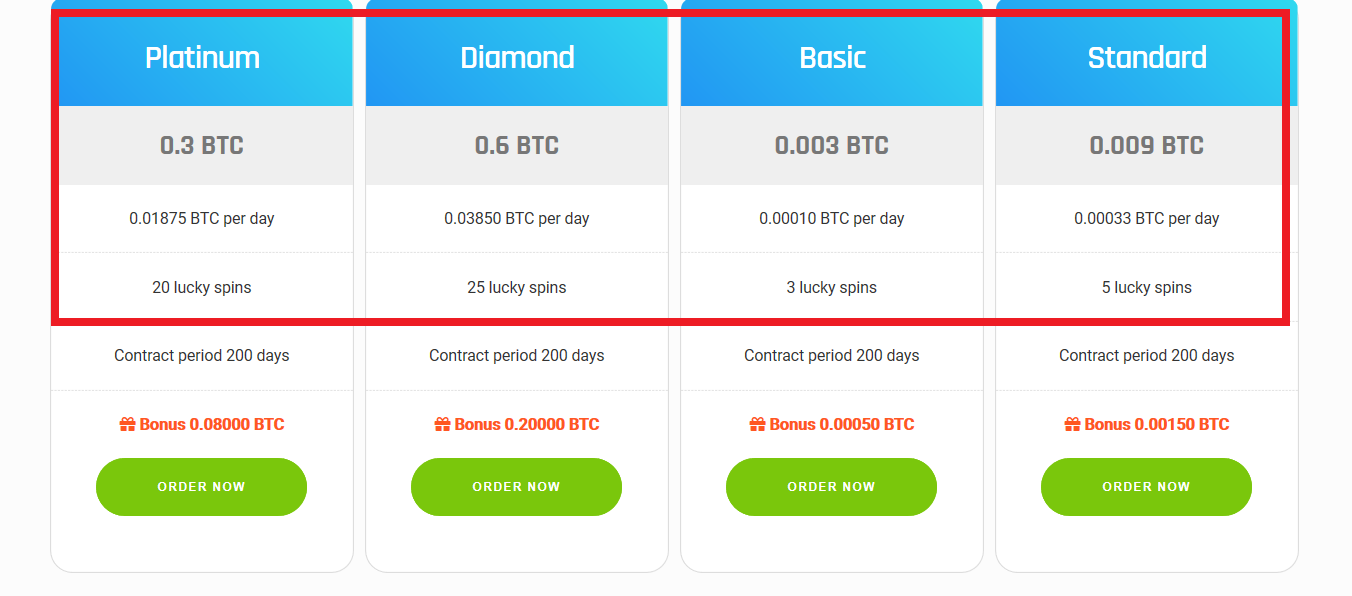Click the gift icon beside Basic bonus

[x=757, y=424]
